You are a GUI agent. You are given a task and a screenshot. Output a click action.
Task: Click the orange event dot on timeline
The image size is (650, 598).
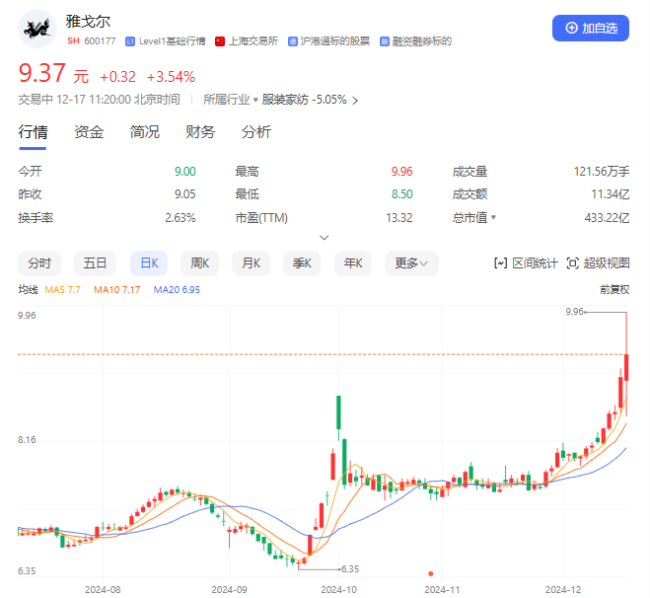pos(431,574)
